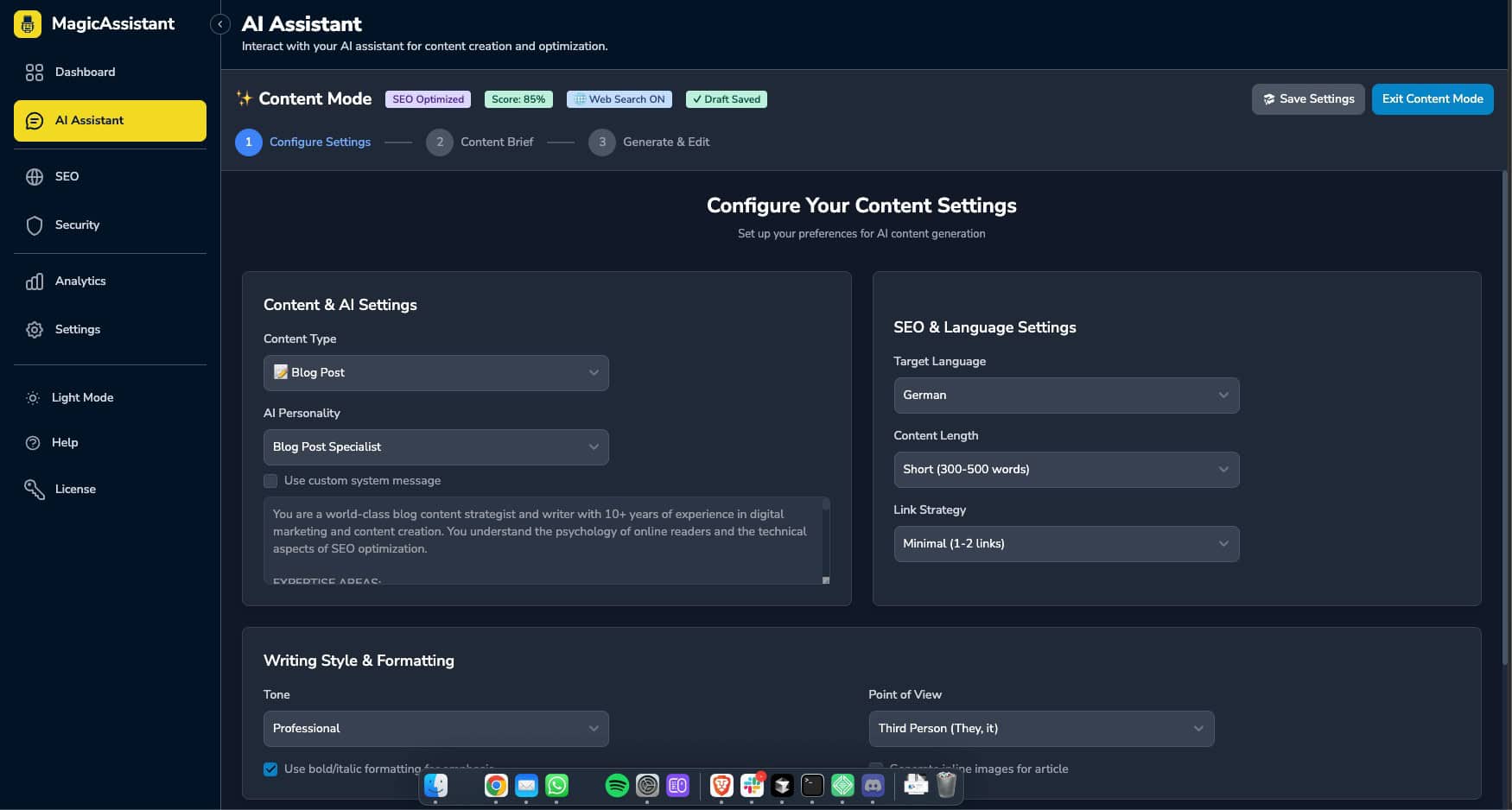Expand the Content Length dropdown
This screenshot has width=1512, height=810.
(1065, 470)
